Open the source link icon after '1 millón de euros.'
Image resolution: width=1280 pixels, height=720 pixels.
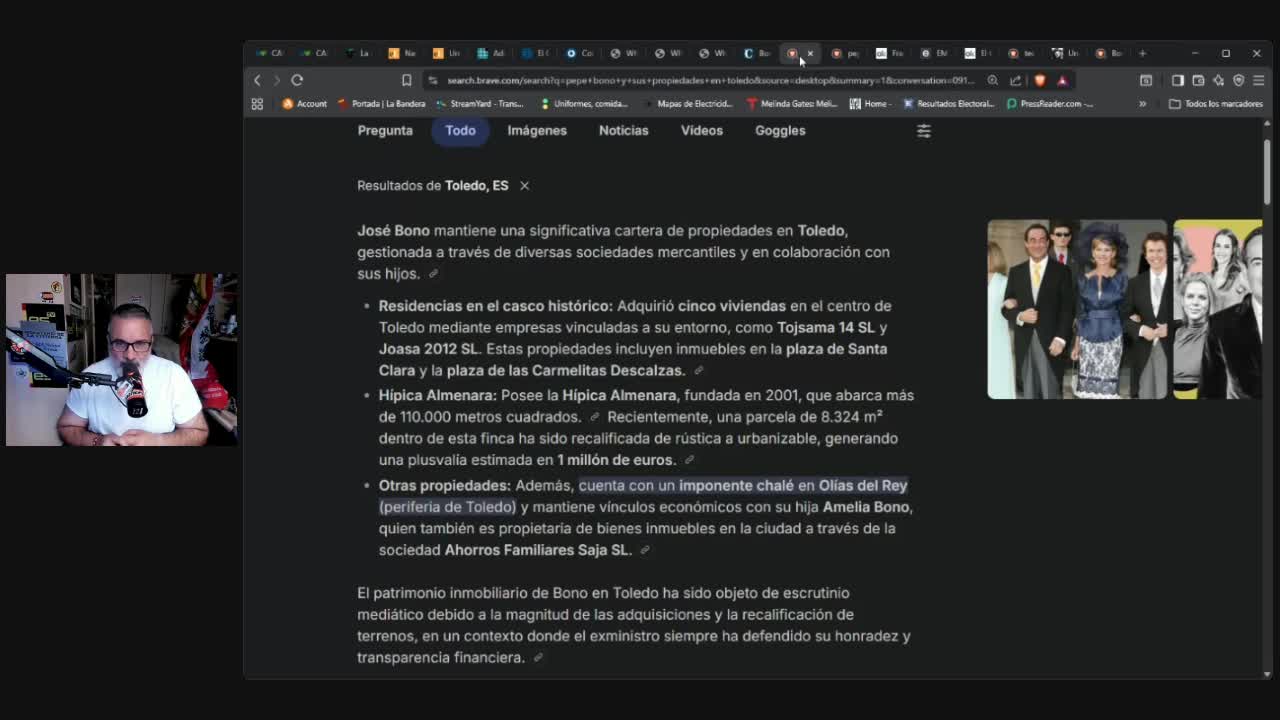(x=689, y=460)
